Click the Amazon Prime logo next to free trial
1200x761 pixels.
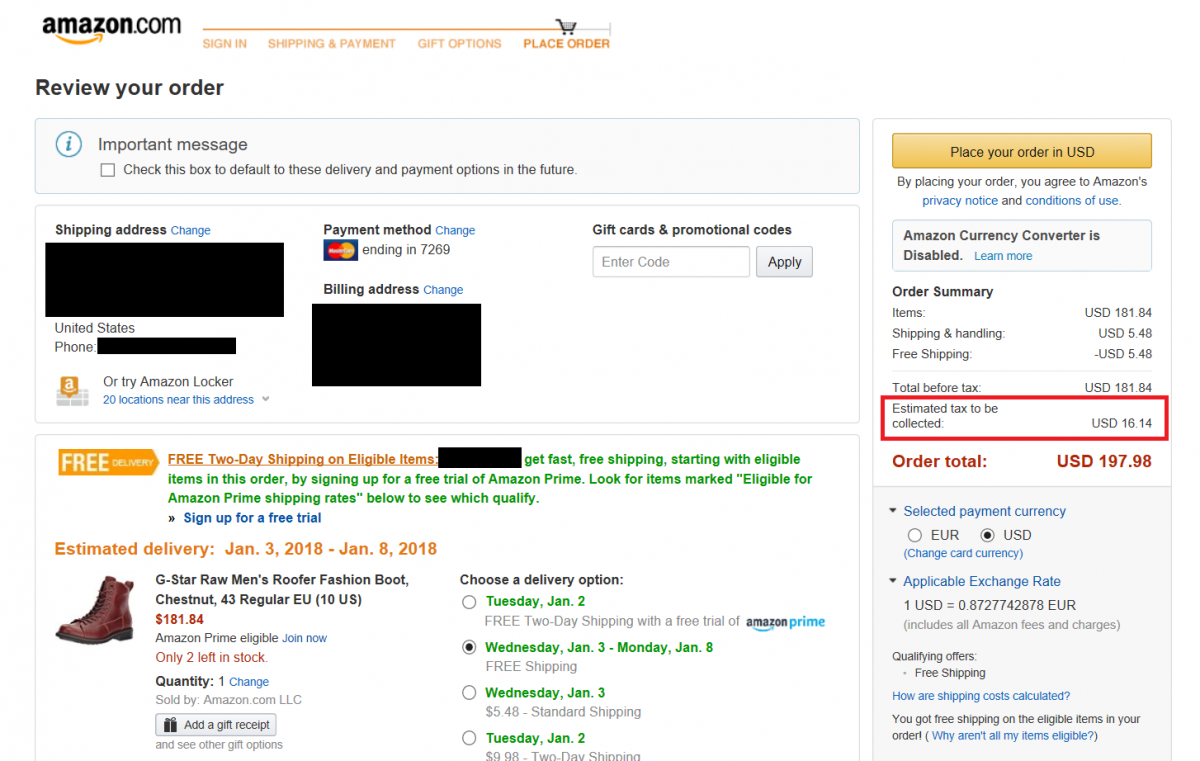click(x=785, y=622)
